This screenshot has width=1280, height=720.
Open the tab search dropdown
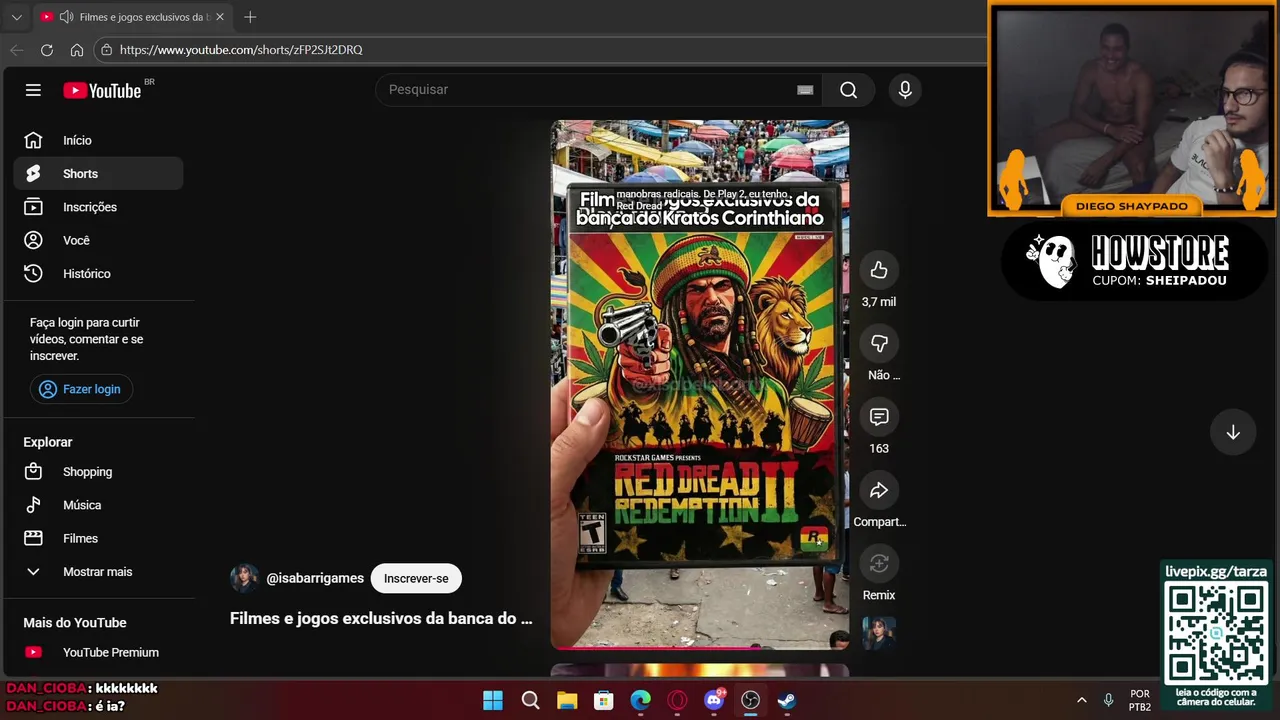[x=16, y=17]
